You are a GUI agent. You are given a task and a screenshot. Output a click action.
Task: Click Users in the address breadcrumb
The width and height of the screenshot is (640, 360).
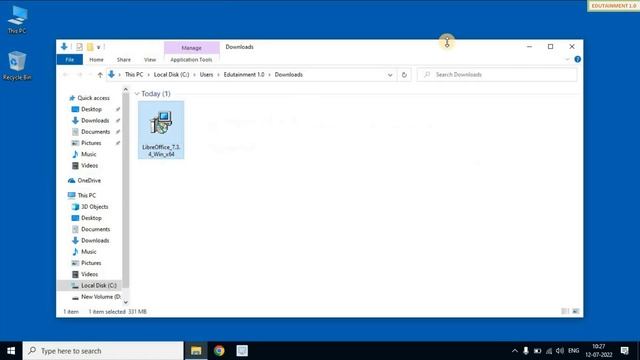207,75
